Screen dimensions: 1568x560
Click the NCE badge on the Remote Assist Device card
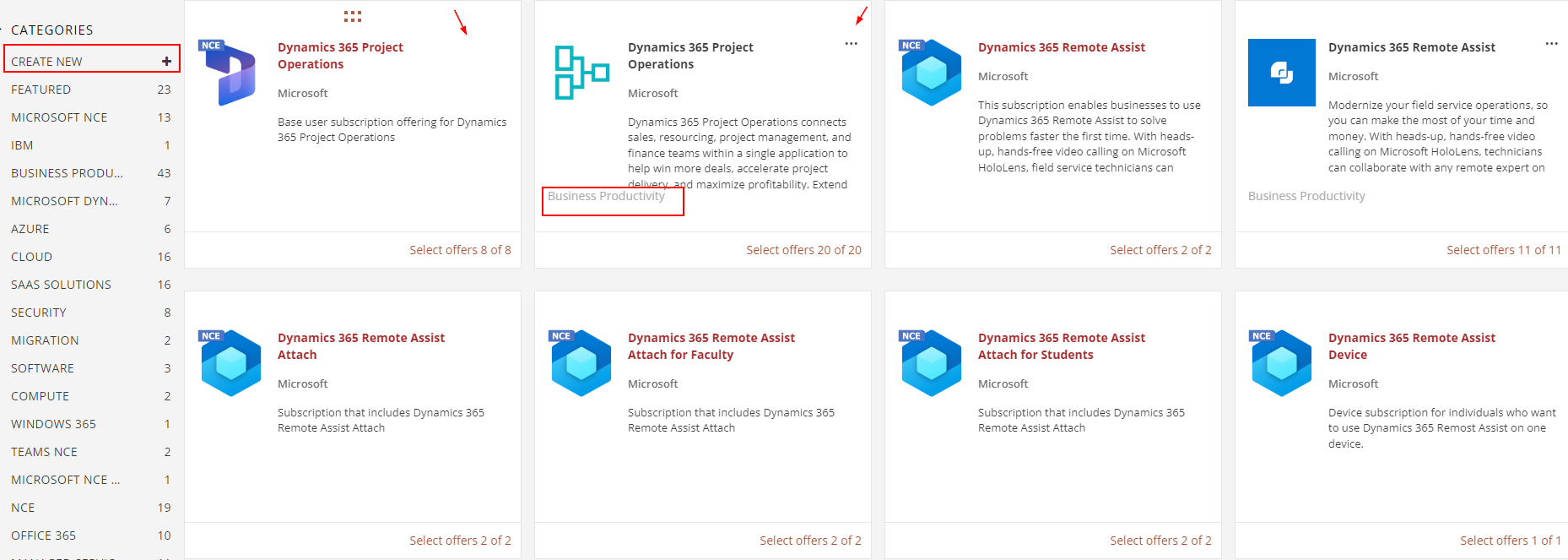[x=1262, y=336]
